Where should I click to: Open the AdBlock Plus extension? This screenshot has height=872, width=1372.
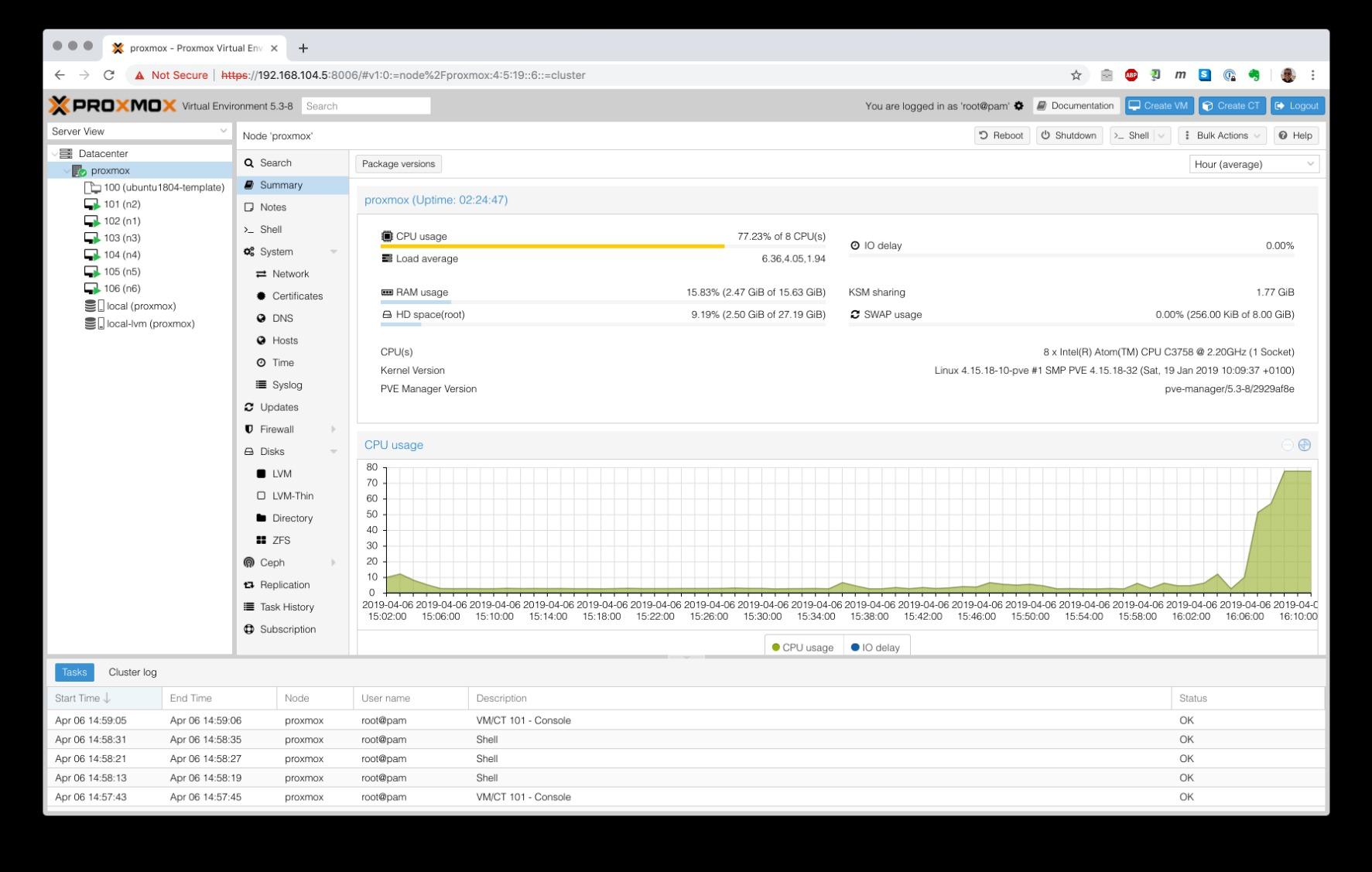(1131, 75)
